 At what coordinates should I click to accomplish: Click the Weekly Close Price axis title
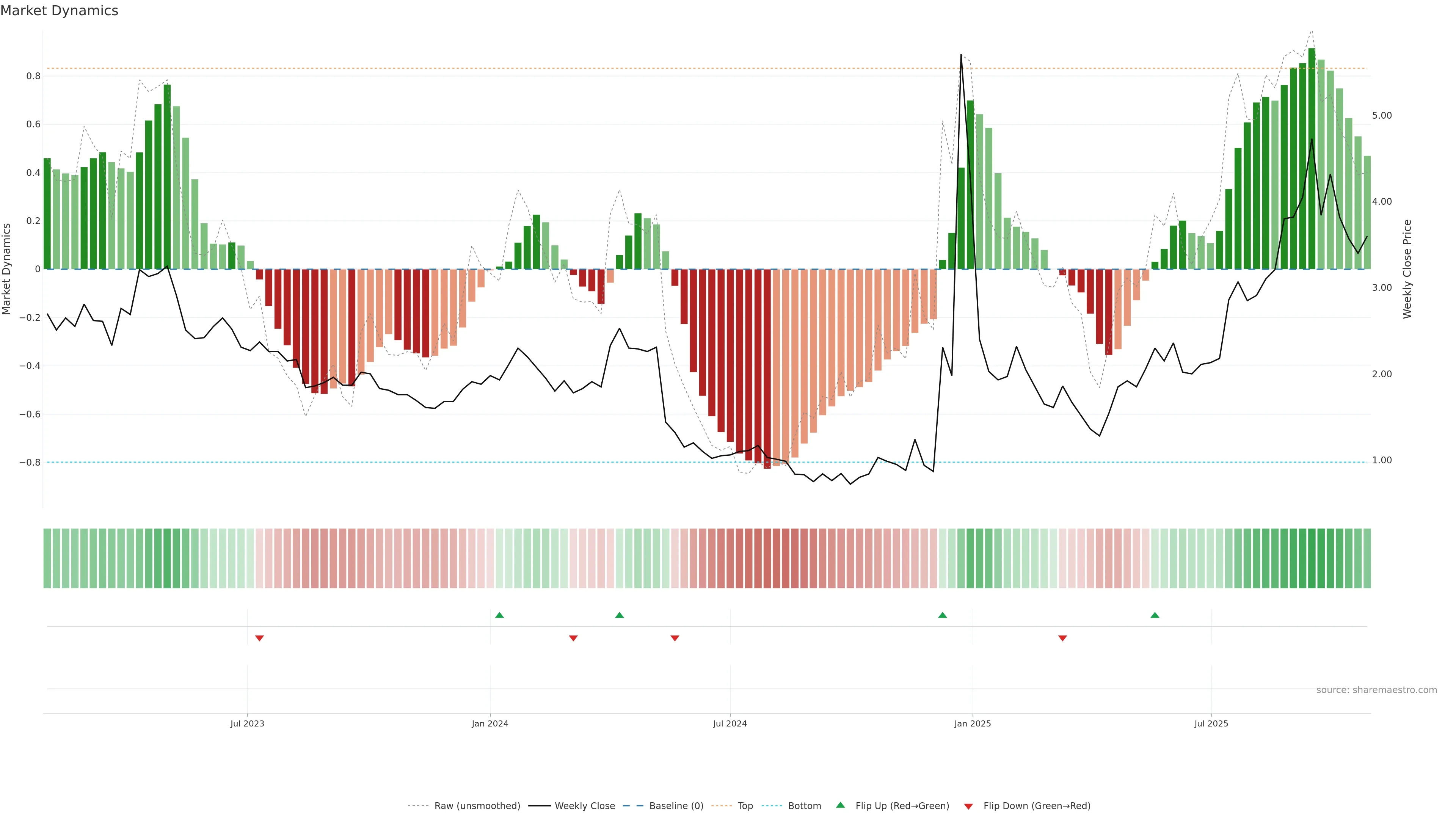pyautogui.click(x=1407, y=269)
